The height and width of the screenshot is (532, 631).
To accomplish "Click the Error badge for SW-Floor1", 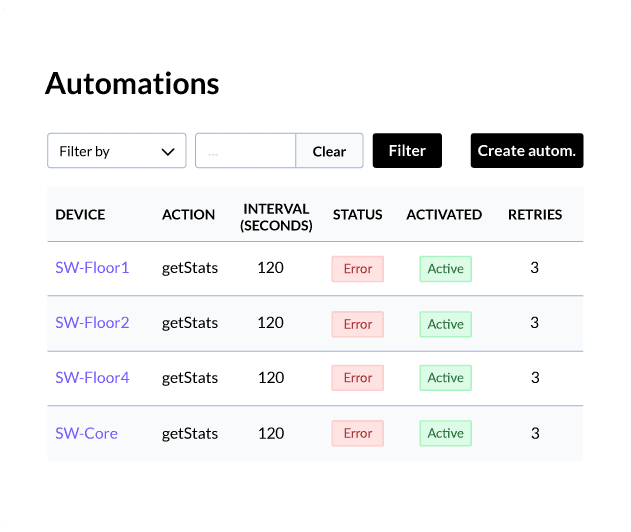I will pos(358,269).
